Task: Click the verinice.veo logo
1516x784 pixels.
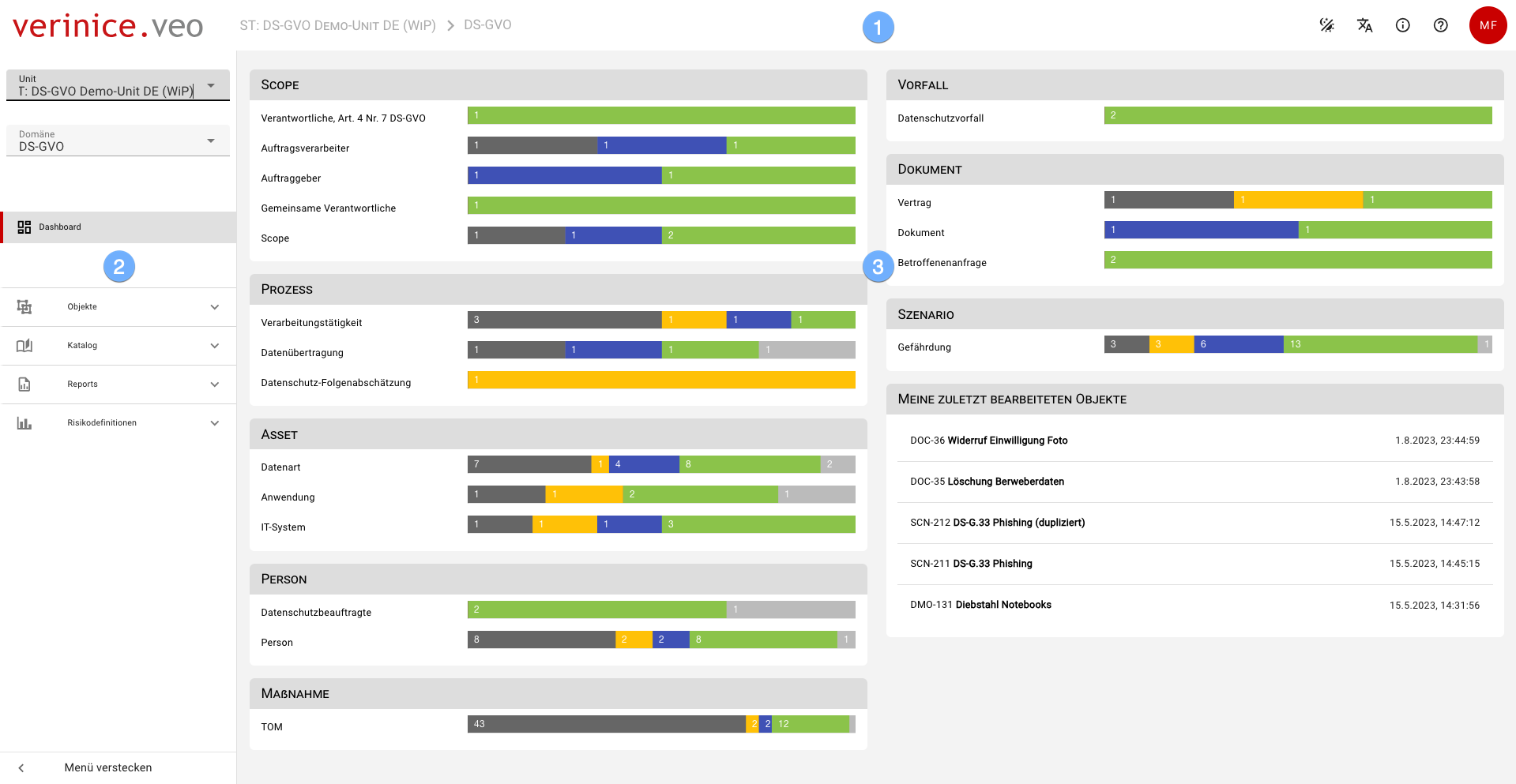Action: [108, 26]
